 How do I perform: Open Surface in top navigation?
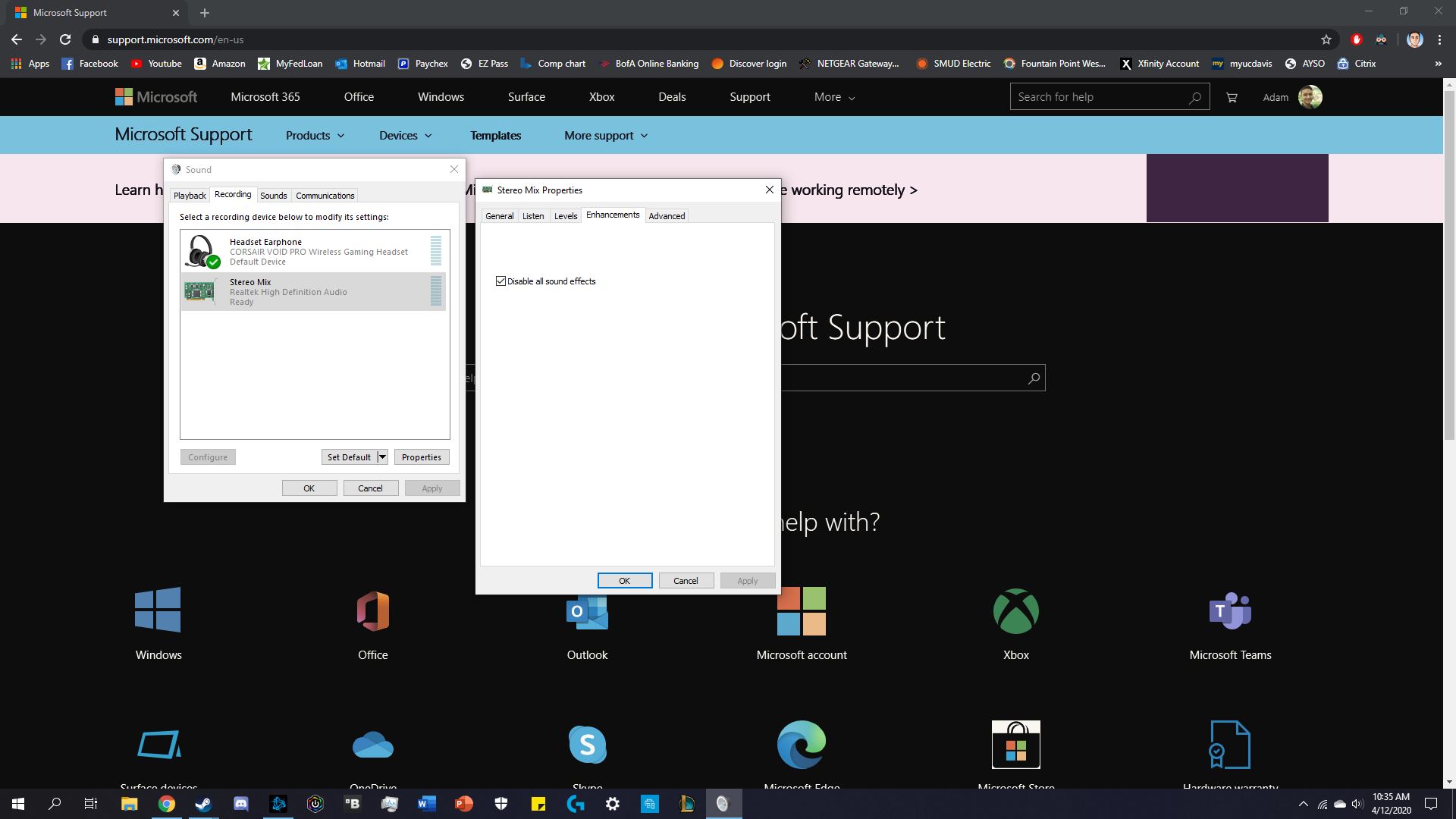point(526,97)
